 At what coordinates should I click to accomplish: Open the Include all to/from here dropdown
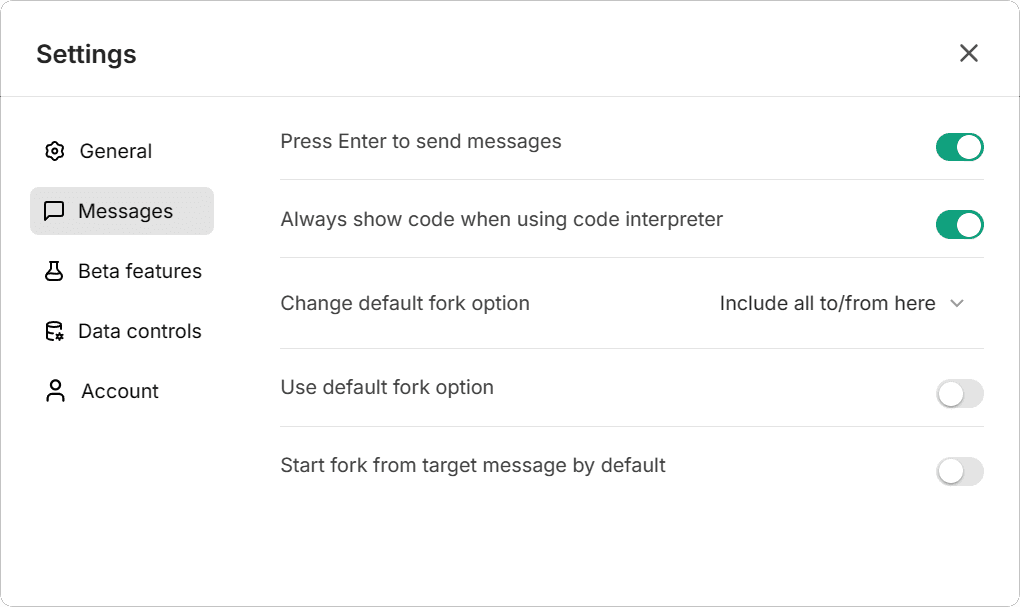point(828,303)
